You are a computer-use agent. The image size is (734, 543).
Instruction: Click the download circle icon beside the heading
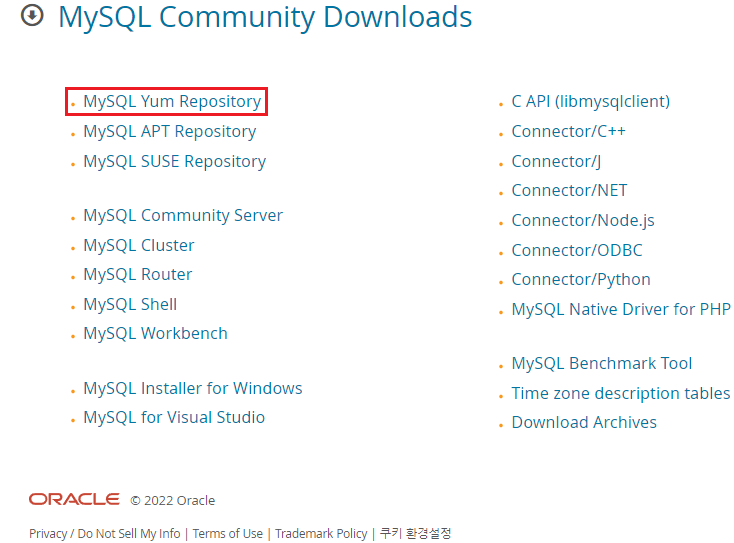32,15
